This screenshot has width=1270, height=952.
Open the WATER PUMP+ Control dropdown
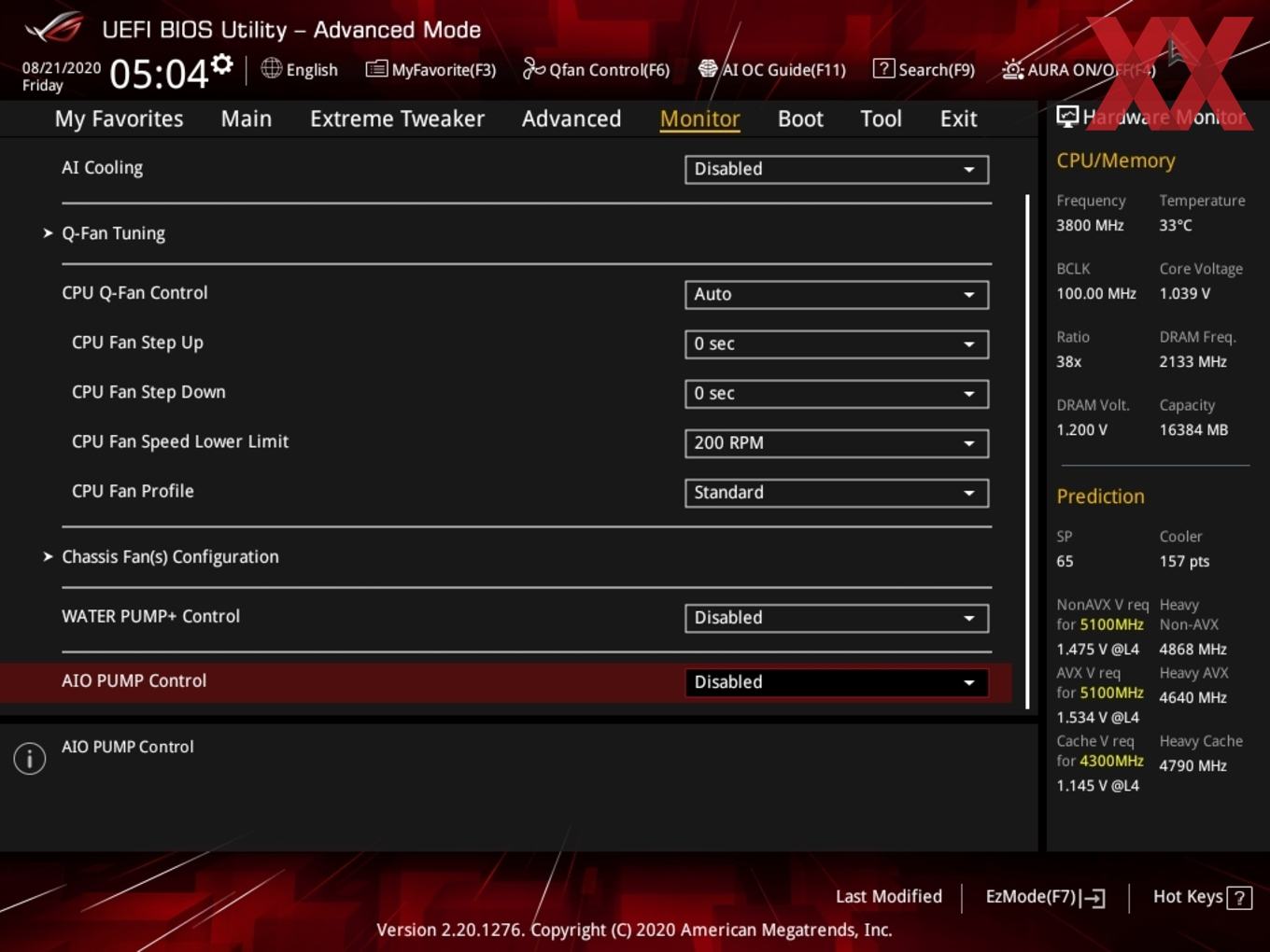837,617
